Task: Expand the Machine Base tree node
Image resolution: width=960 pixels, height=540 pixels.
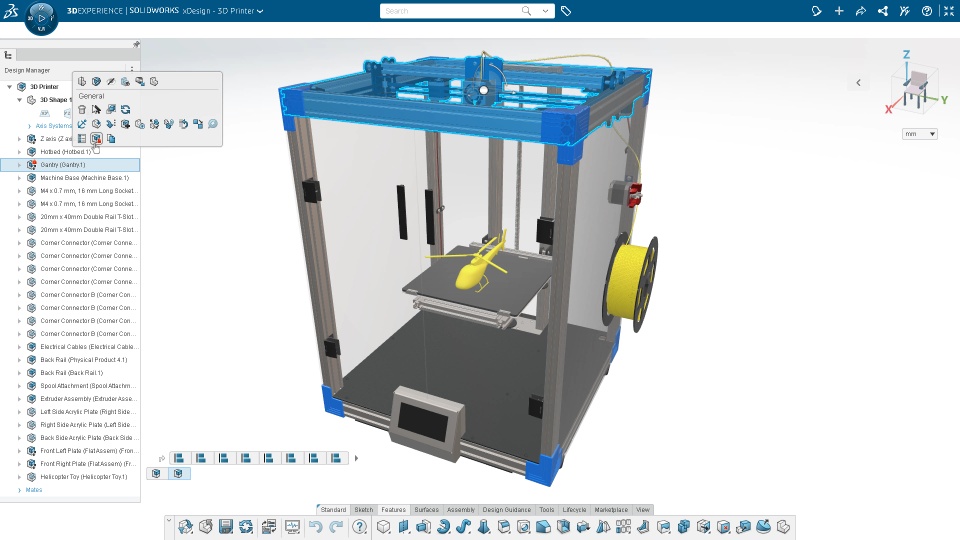Action: pos(19,178)
